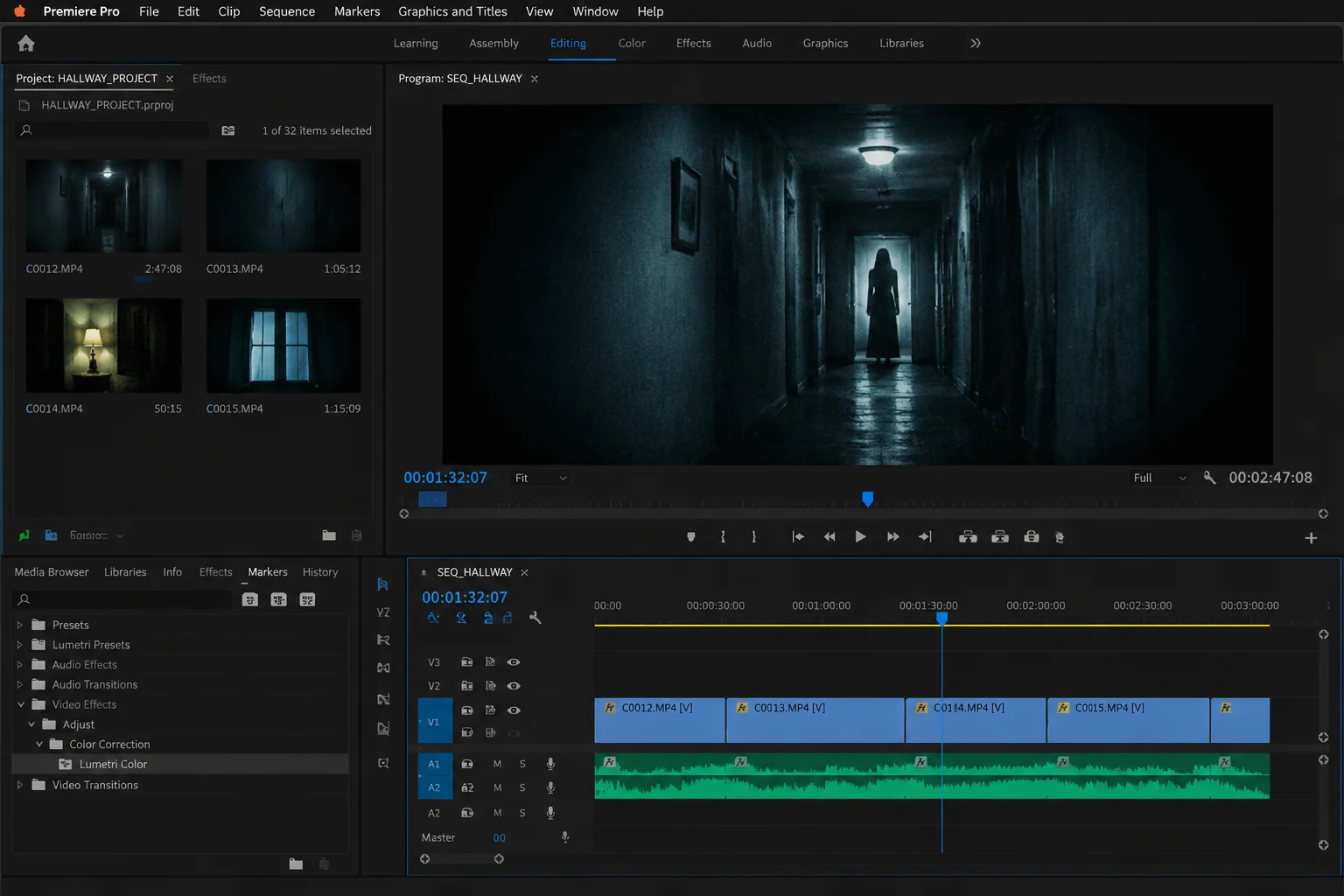Expand the Presets folder

click(x=19, y=625)
